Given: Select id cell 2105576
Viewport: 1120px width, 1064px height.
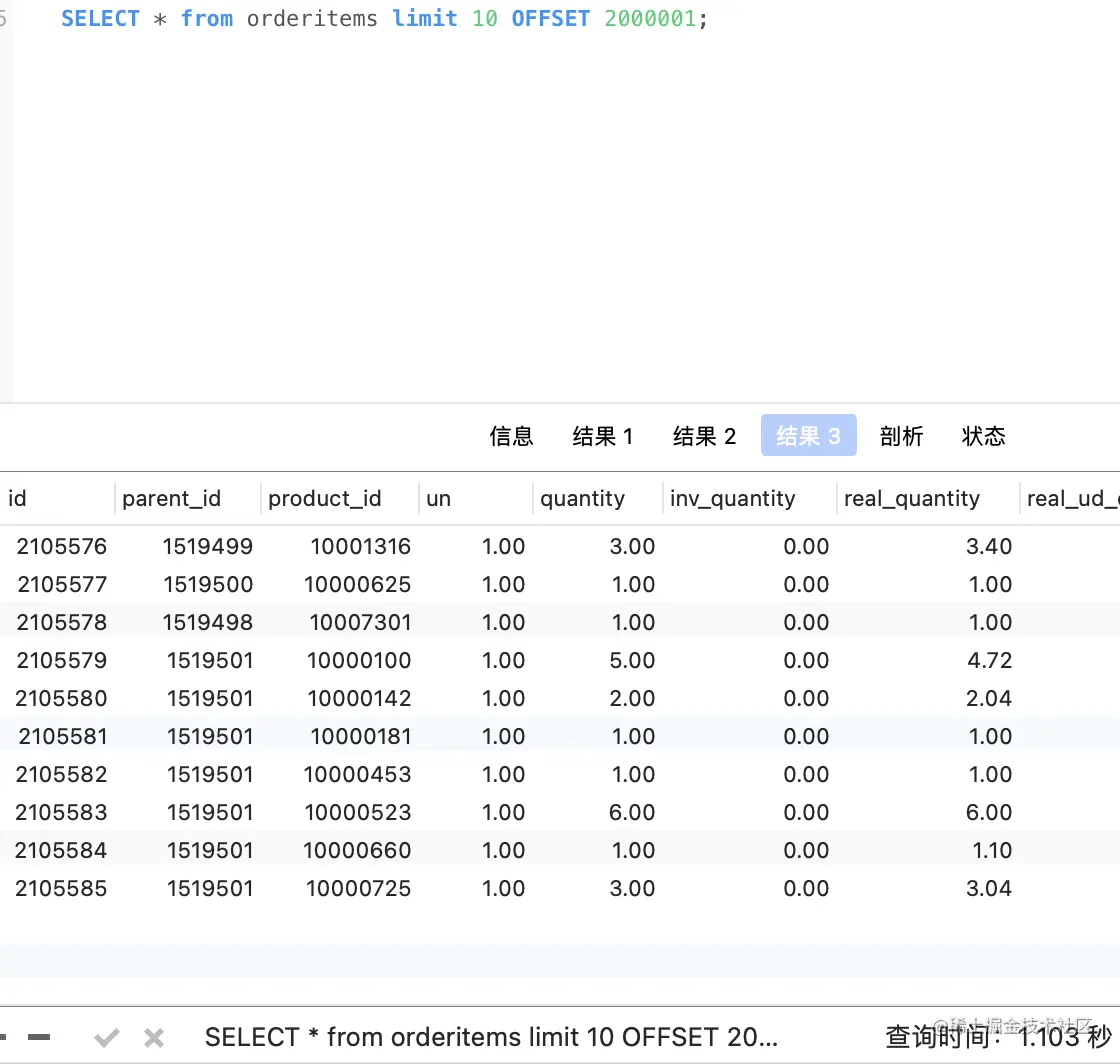Looking at the screenshot, I should pos(61,546).
